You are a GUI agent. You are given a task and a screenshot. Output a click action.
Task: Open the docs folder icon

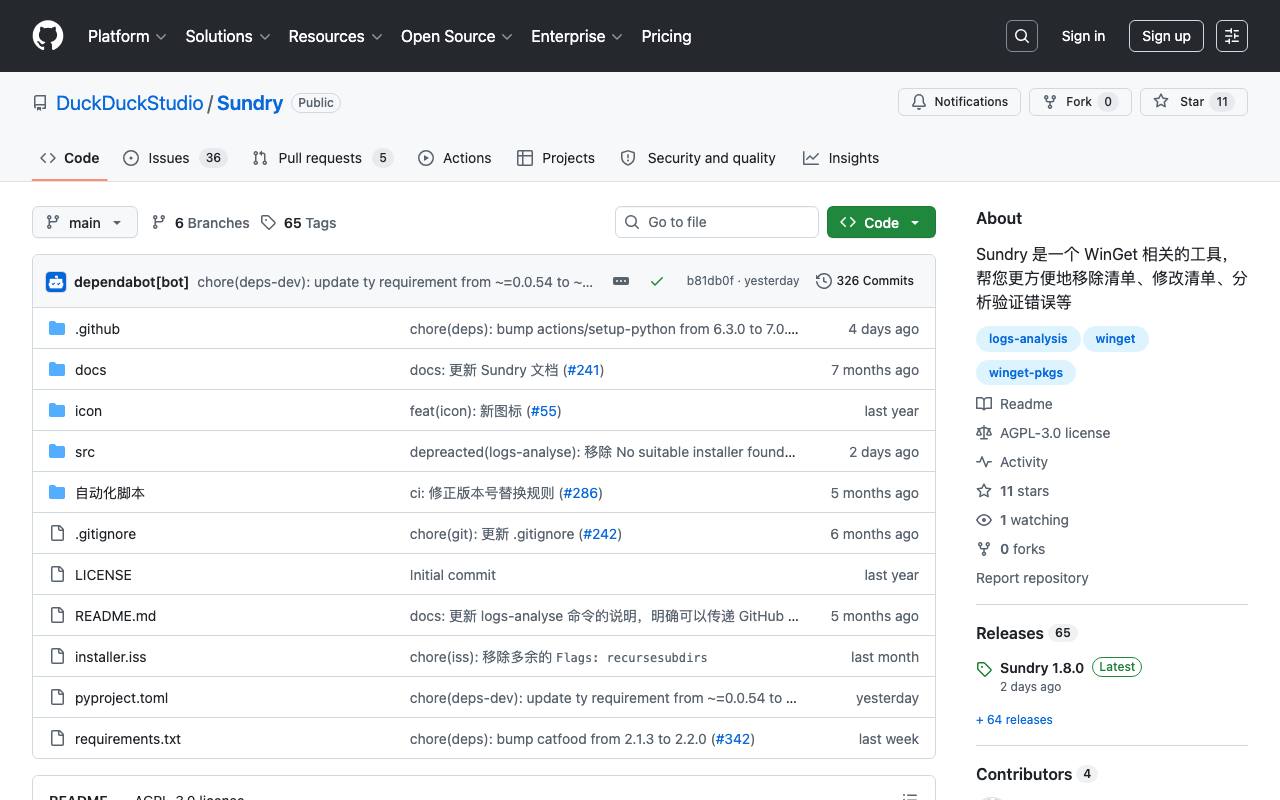click(x=57, y=370)
